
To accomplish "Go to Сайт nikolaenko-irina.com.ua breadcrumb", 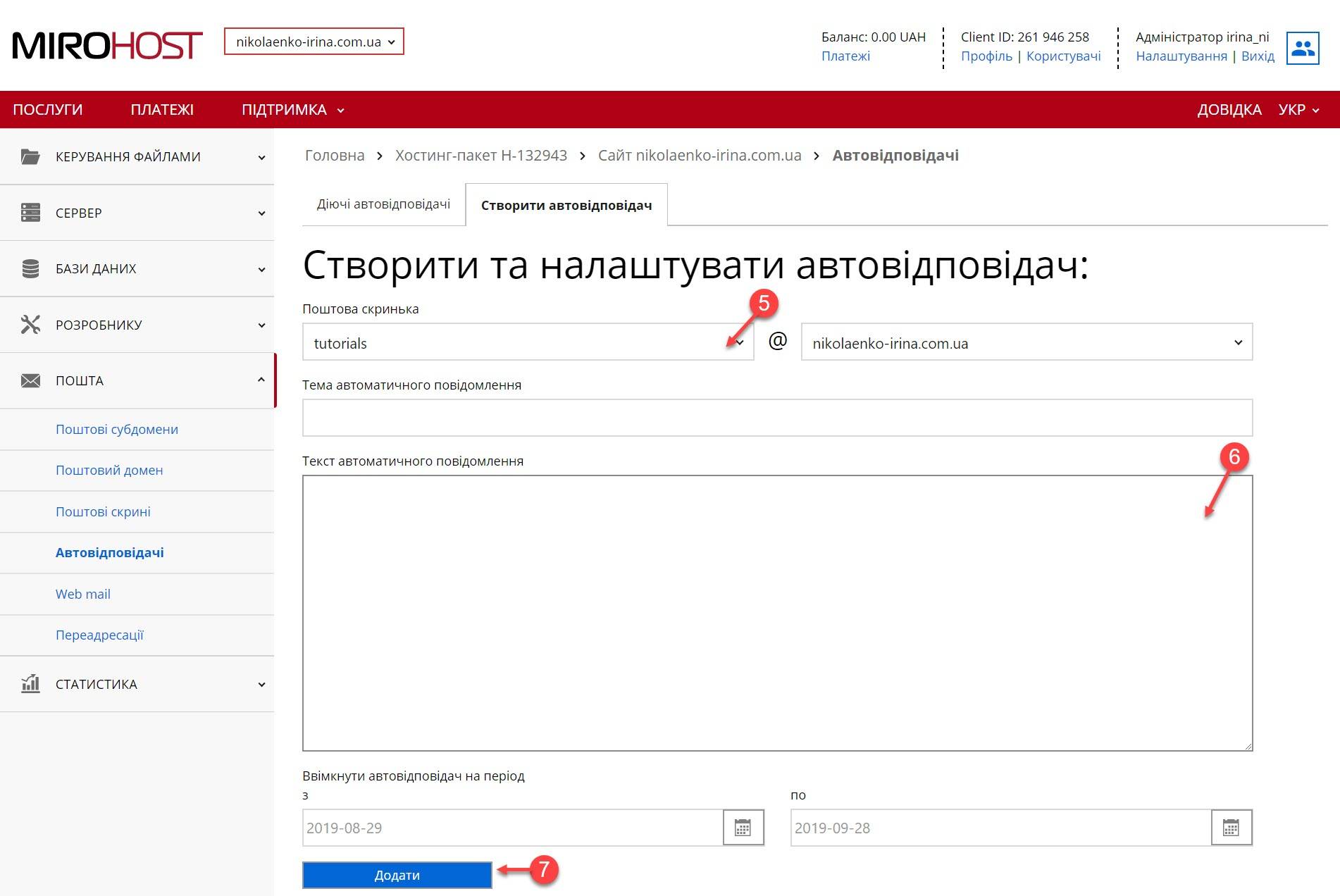I will [x=700, y=155].
